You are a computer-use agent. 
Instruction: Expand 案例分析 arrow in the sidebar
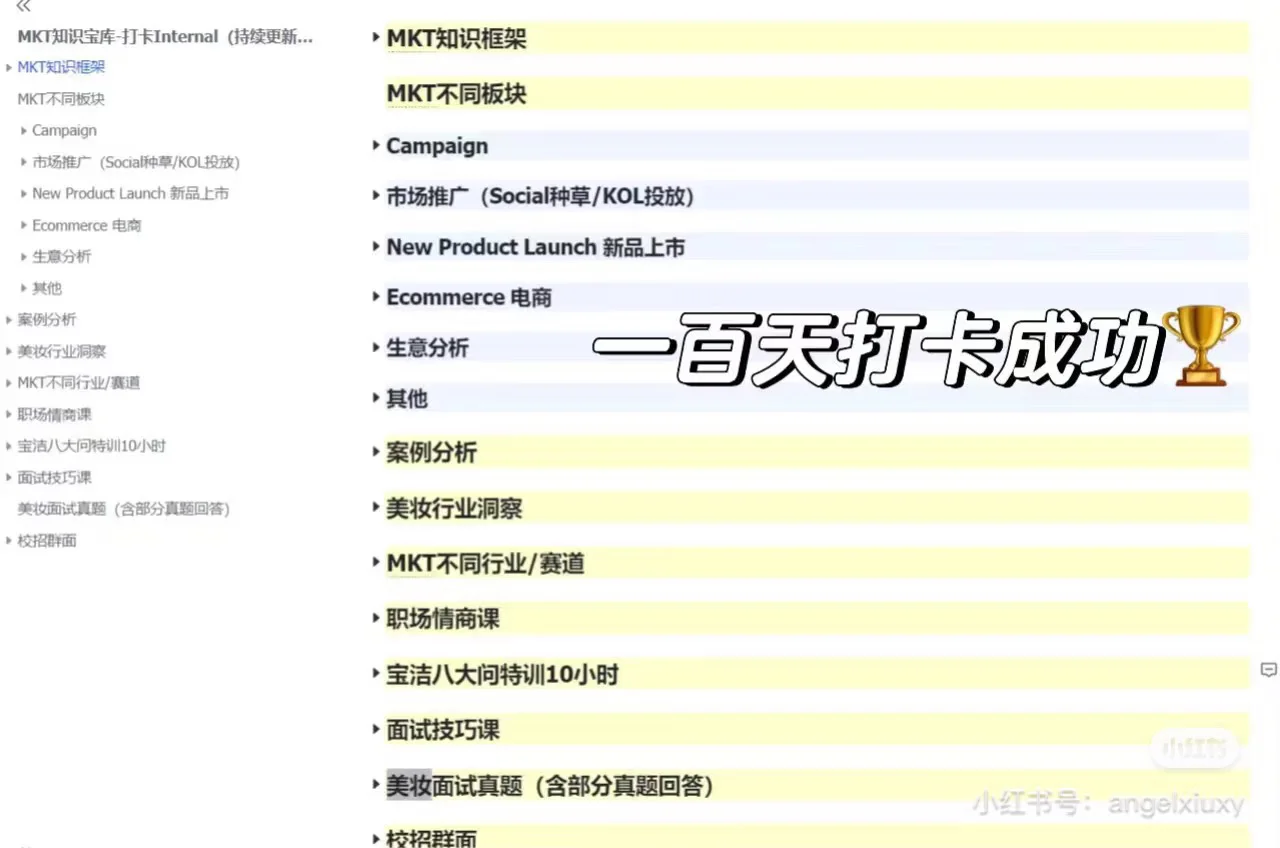[9, 320]
